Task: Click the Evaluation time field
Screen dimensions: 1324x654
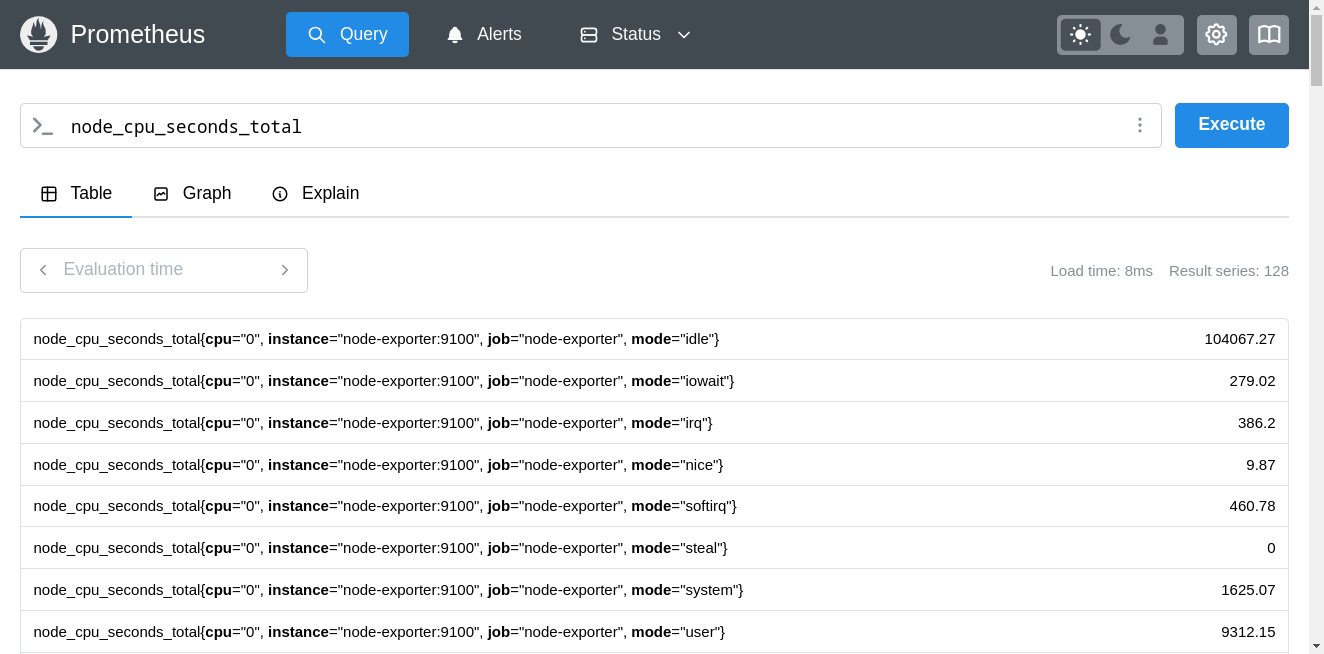Action: 163,270
